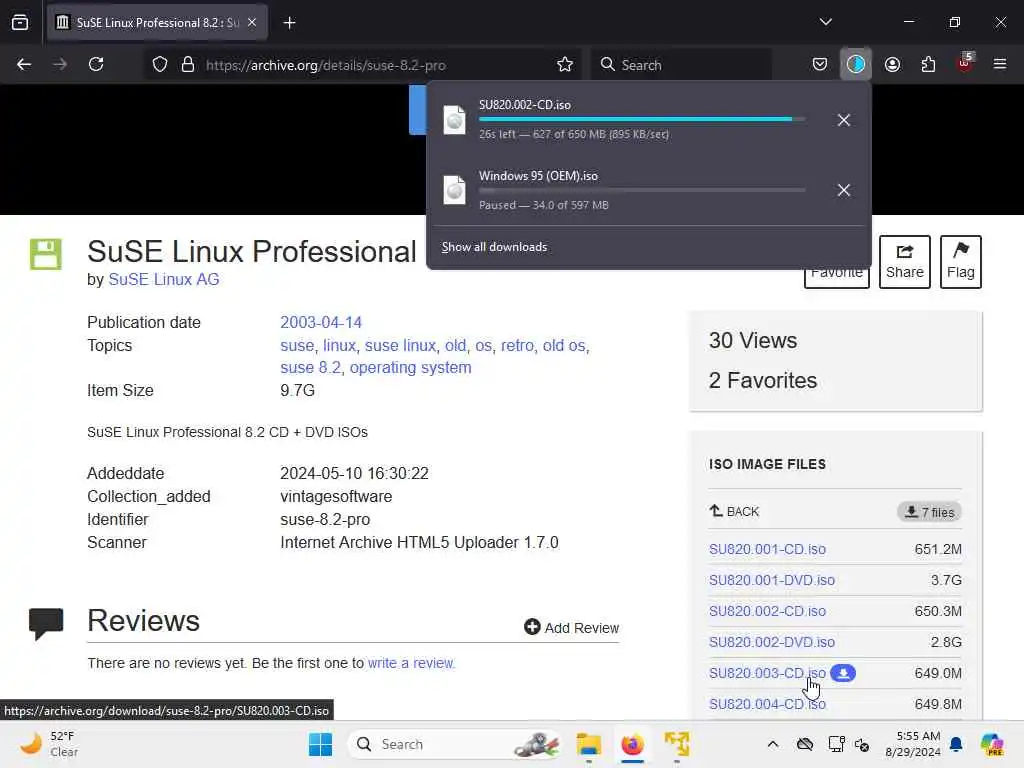Image resolution: width=1024 pixels, height=768 pixels.
Task: Open the 'suse linux' topic link
Action: [x=400, y=345]
